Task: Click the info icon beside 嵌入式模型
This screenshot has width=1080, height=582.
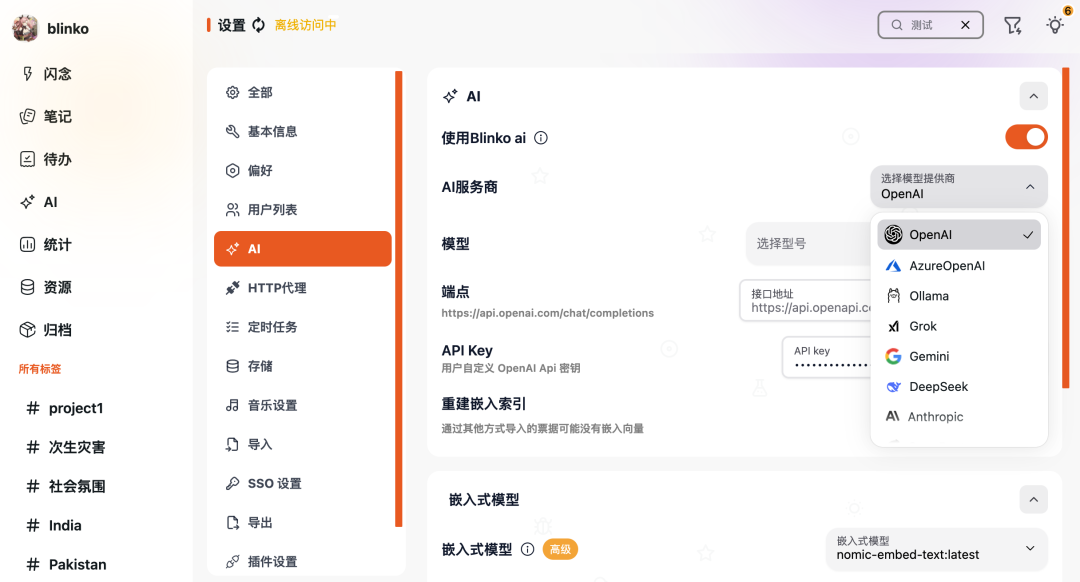Action: [528, 549]
